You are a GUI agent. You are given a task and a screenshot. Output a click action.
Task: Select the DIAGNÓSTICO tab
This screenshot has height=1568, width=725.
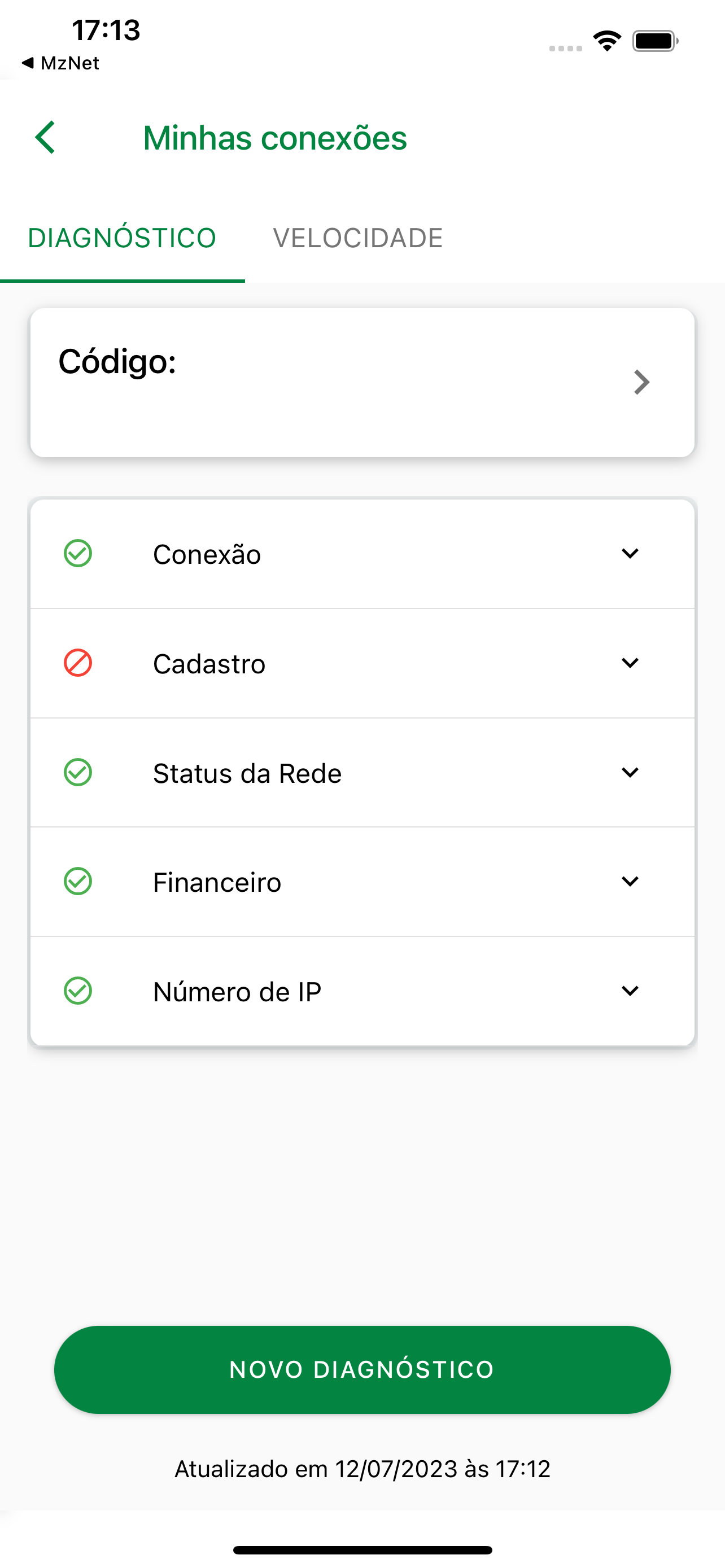click(123, 238)
